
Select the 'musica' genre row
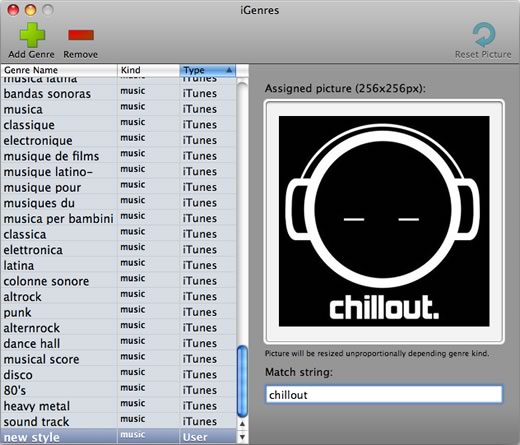[118, 109]
